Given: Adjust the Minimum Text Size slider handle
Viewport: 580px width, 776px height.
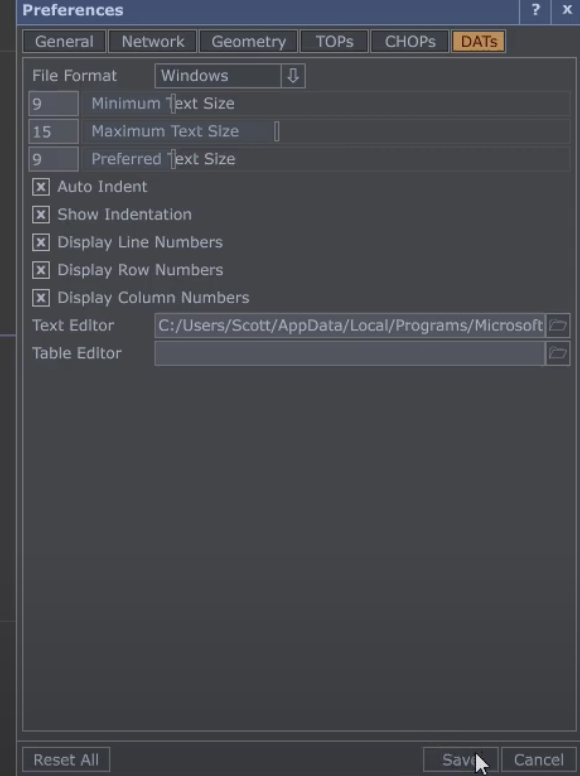Looking at the screenshot, I should tap(173, 103).
